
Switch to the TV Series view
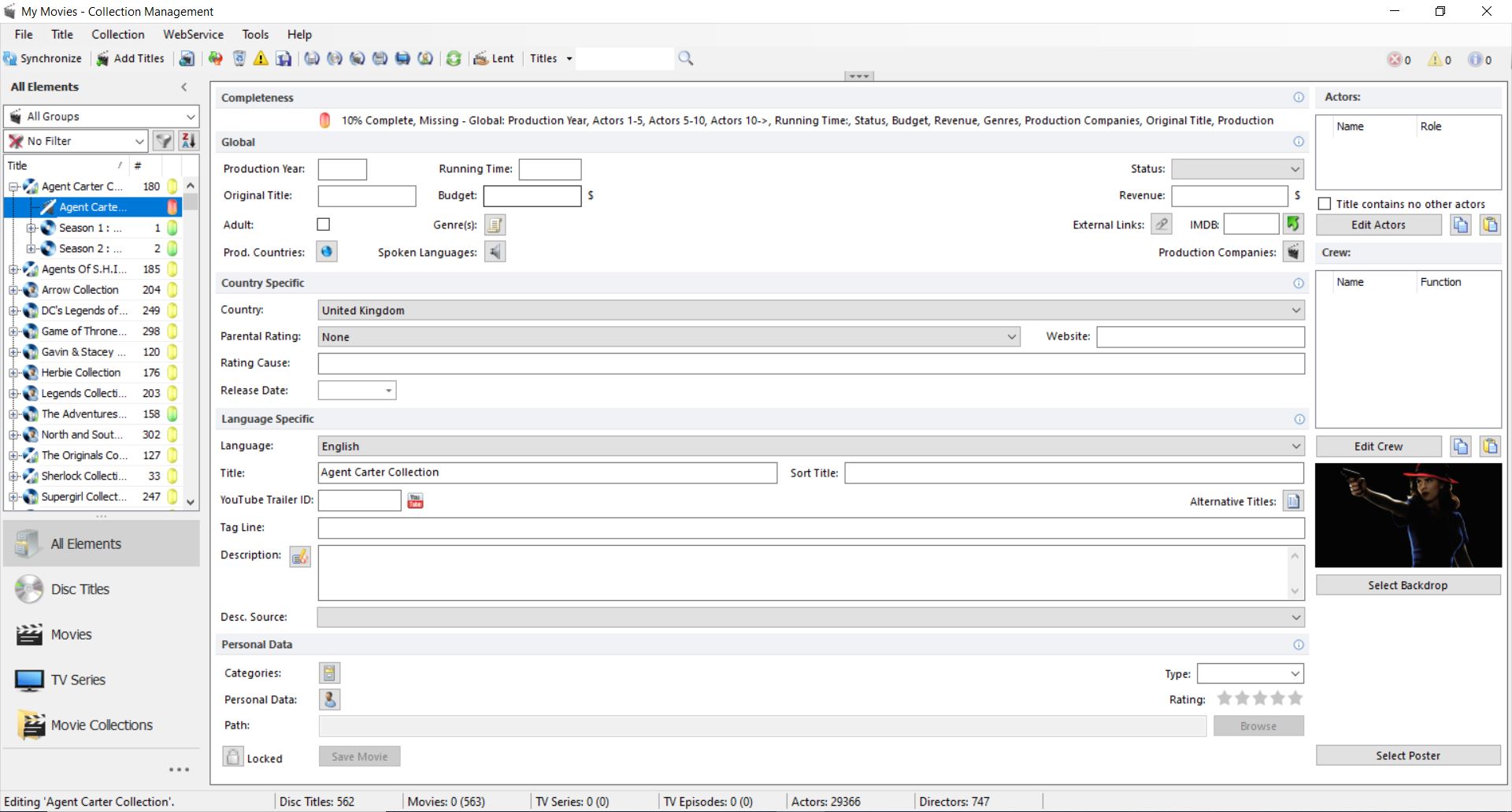pyautogui.click(x=102, y=680)
